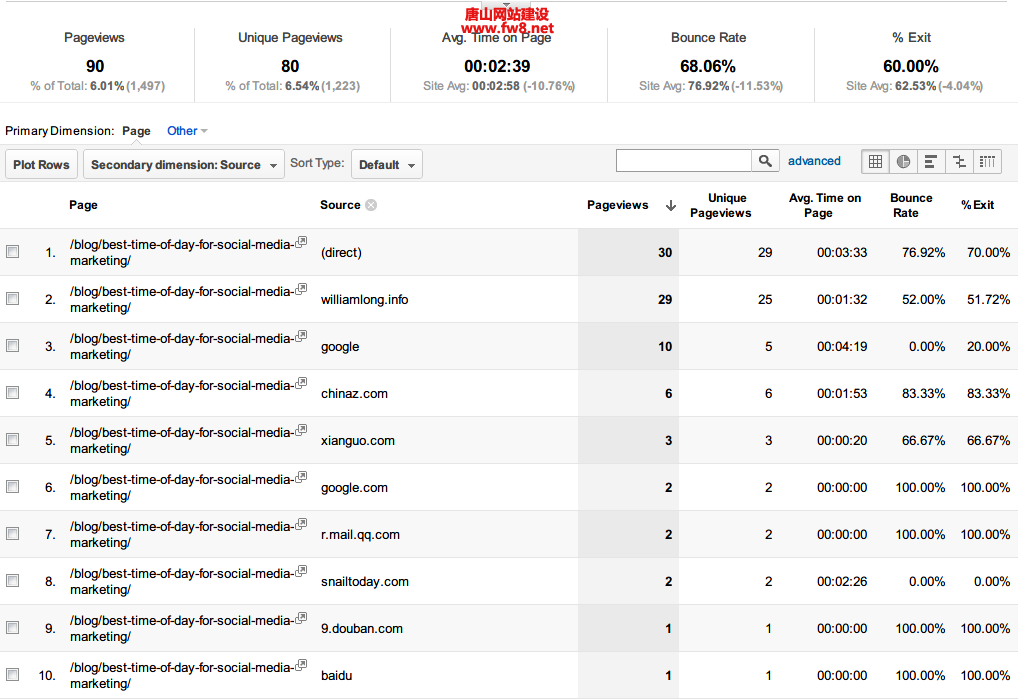Remove the Source secondary dimension
This screenshot has width=1018, height=700.
click(x=371, y=205)
